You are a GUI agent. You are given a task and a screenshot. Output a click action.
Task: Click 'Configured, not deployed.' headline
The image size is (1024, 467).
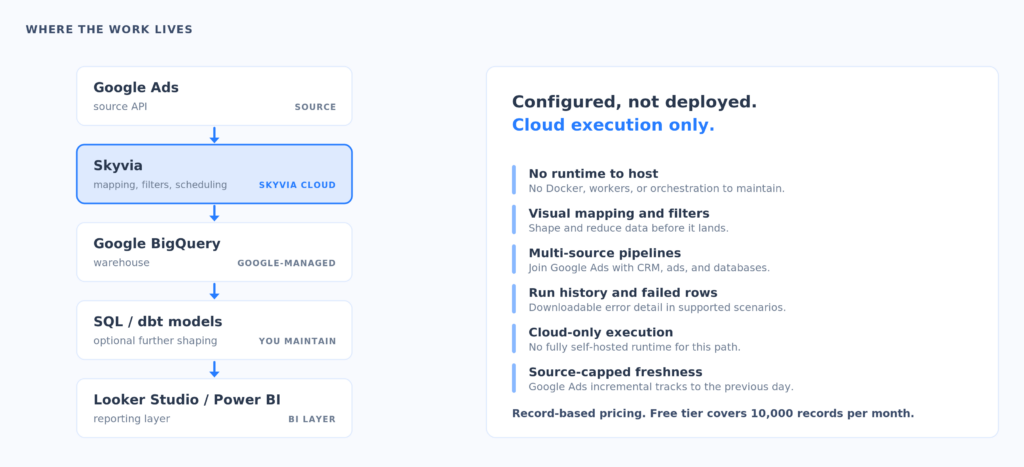click(x=634, y=102)
